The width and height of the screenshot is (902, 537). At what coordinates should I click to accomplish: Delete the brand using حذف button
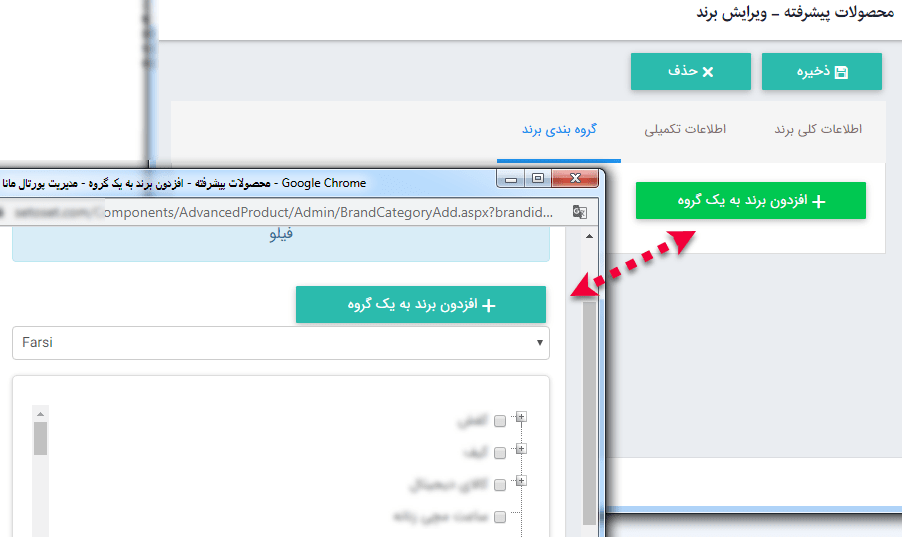(x=690, y=72)
